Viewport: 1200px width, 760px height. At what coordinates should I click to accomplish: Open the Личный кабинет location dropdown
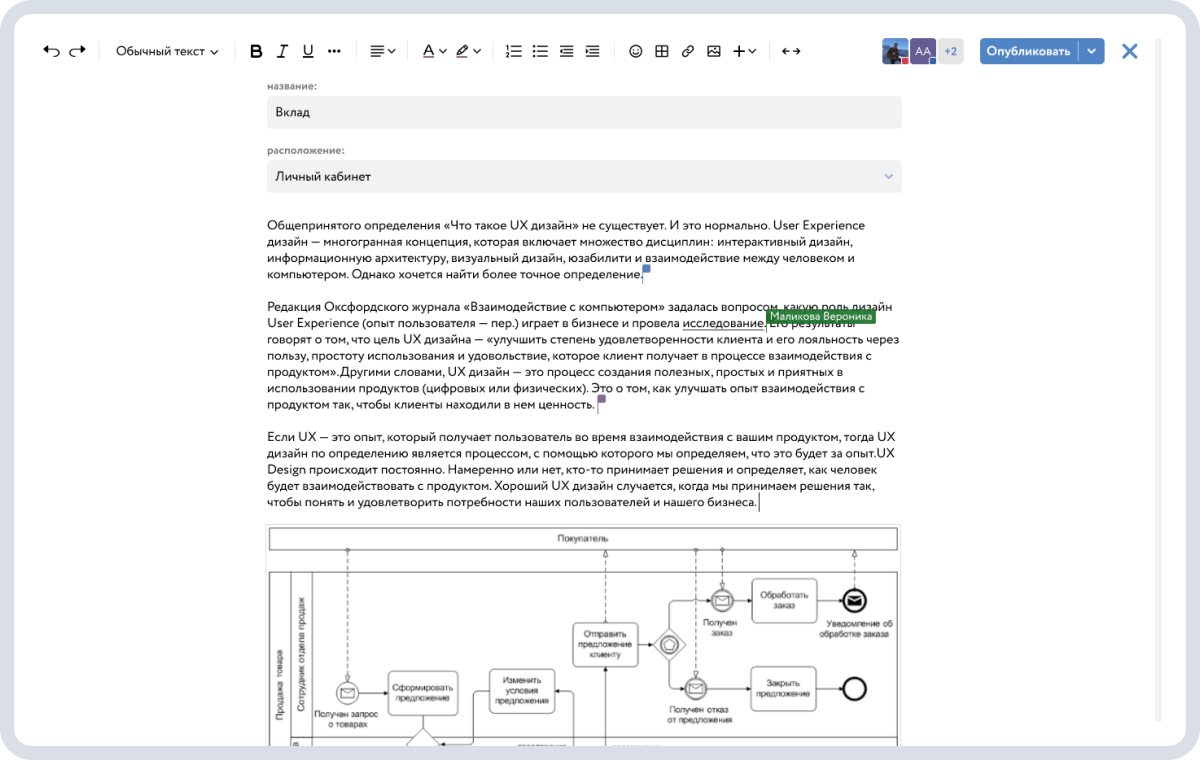pyautogui.click(x=584, y=176)
